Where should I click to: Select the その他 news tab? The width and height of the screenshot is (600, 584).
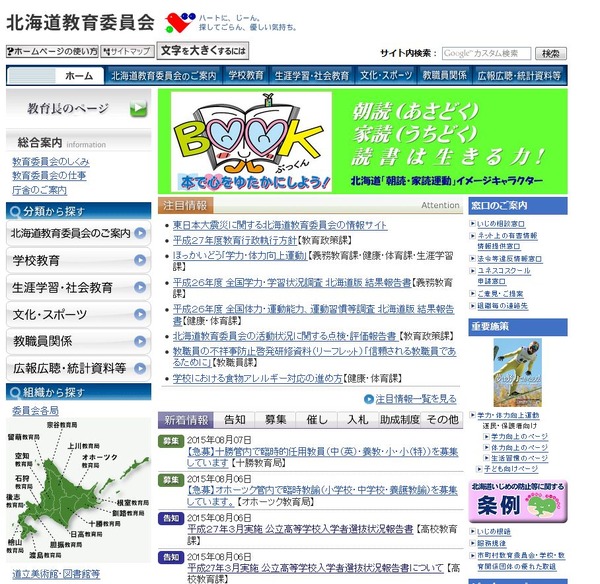click(442, 420)
